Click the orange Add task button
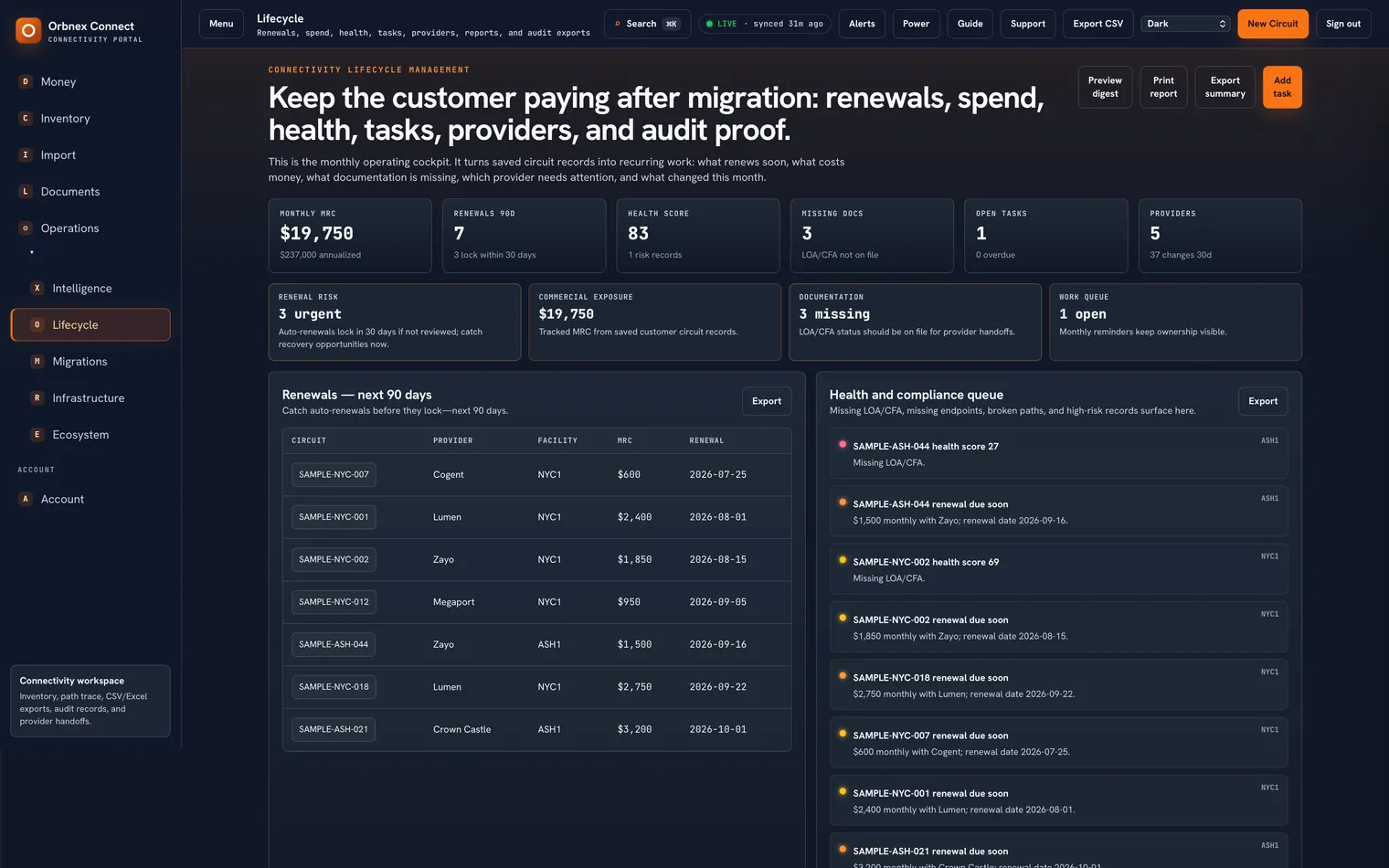This screenshot has height=868, width=1389. pos(1282,87)
